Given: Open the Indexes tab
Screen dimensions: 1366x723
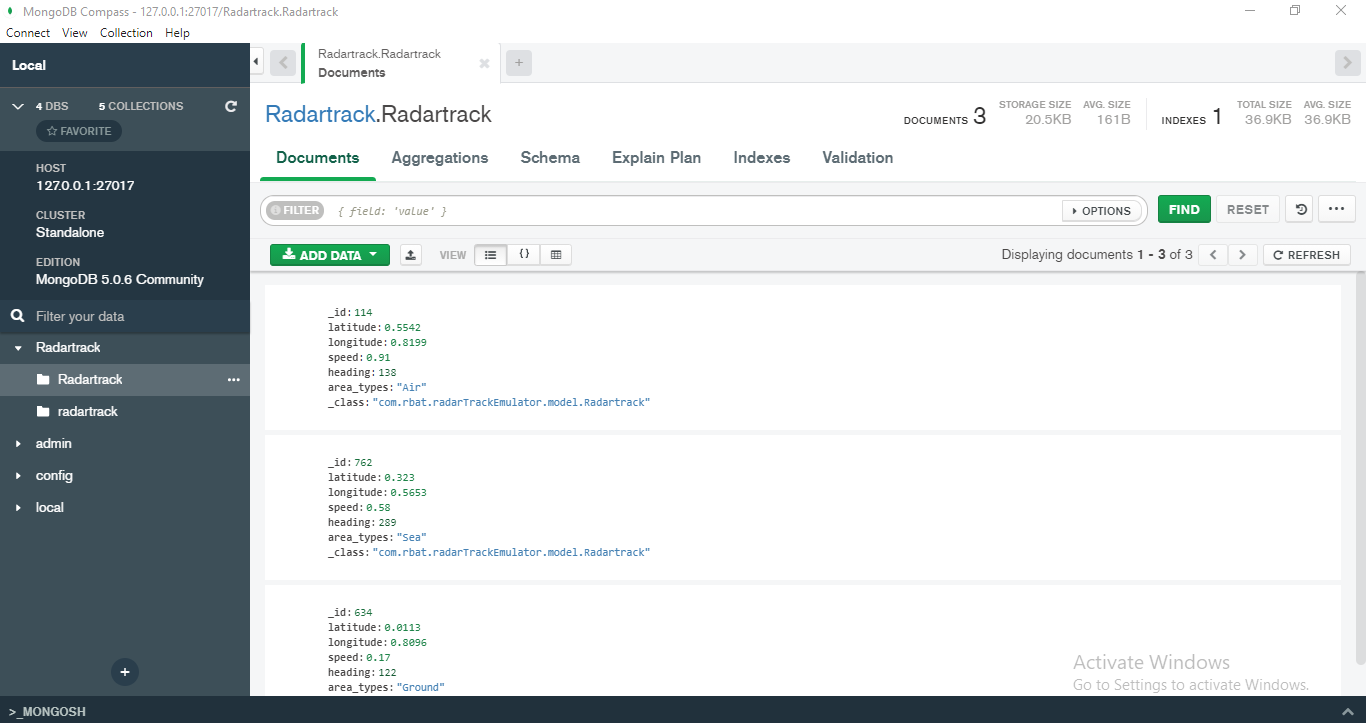Looking at the screenshot, I should (x=762, y=158).
